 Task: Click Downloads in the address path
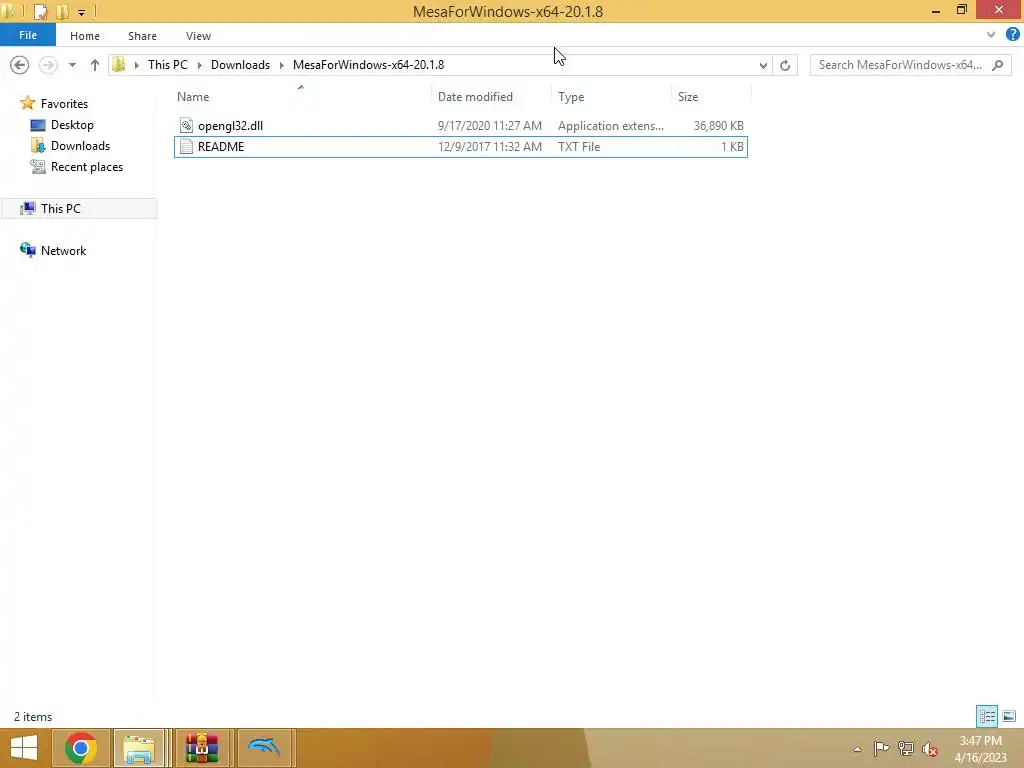click(x=240, y=65)
